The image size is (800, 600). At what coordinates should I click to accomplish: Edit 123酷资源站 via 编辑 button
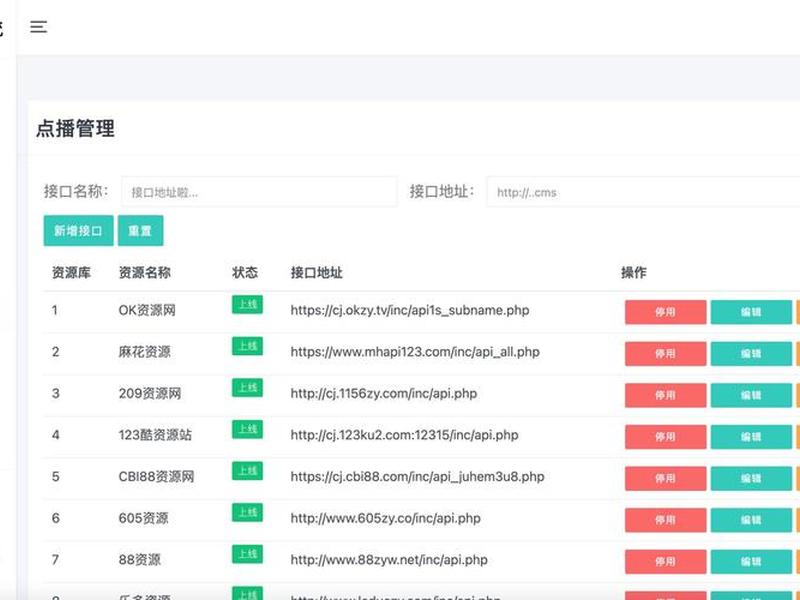pos(751,437)
